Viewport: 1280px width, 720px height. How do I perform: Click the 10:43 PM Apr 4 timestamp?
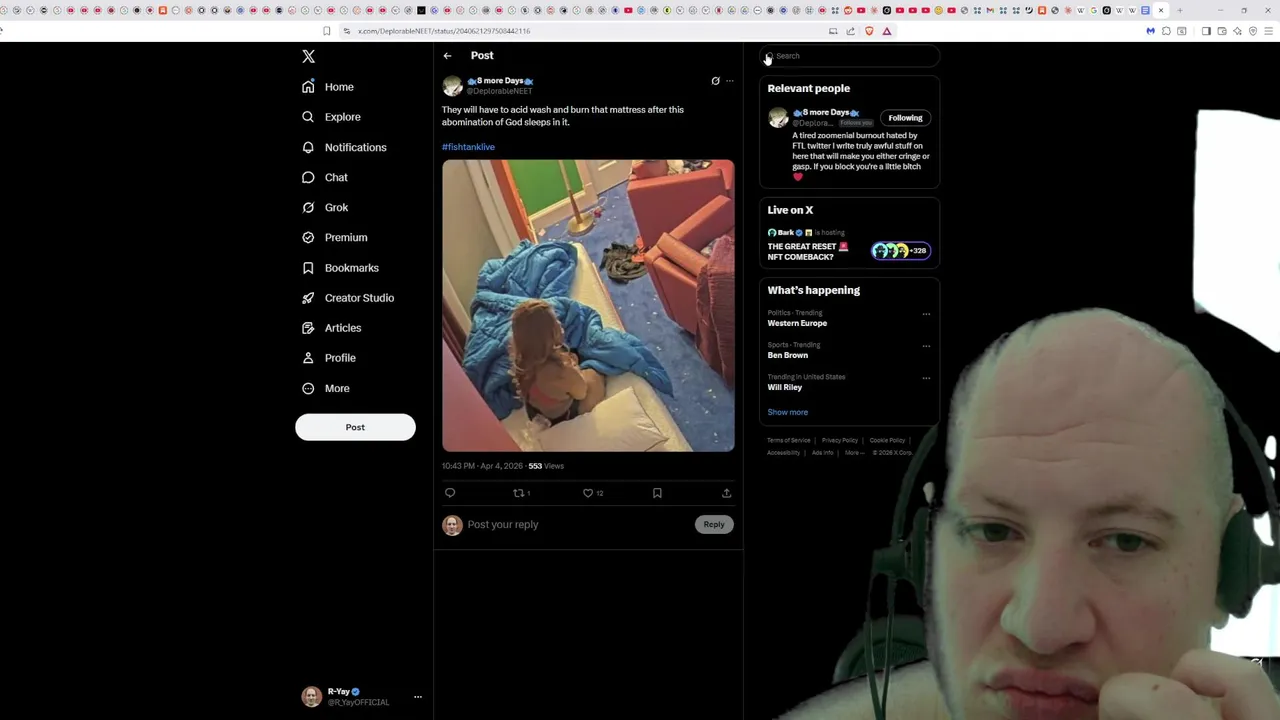click(482, 466)
